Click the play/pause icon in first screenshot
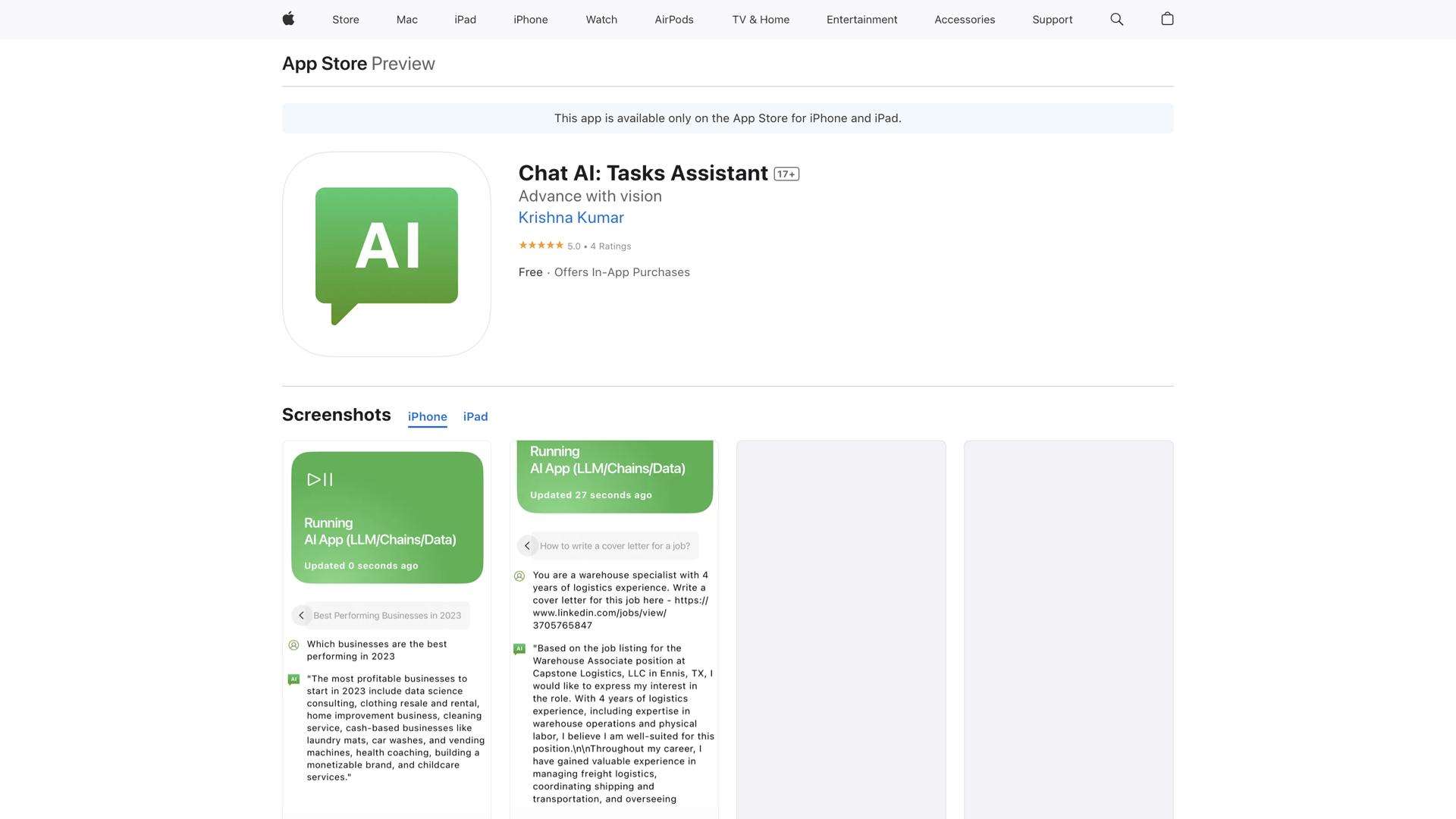1456x819 pixels. point(319,479)
